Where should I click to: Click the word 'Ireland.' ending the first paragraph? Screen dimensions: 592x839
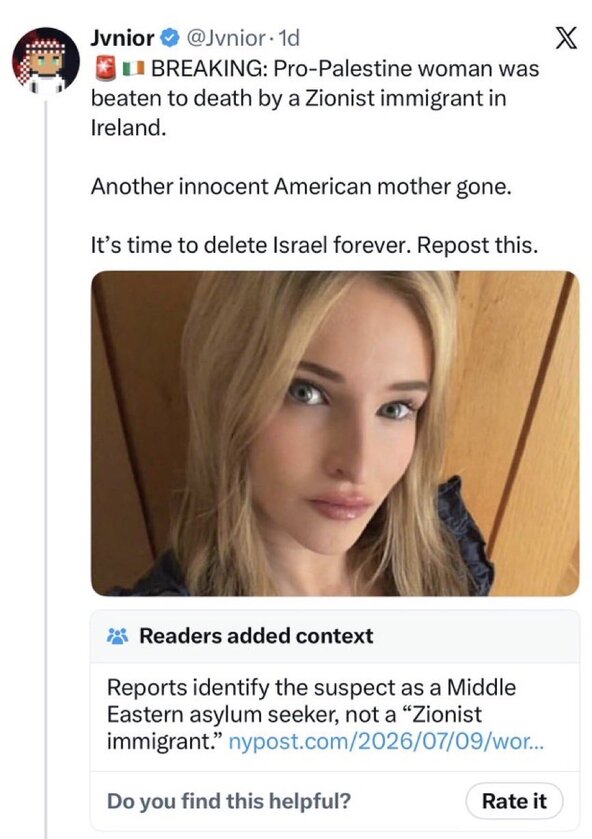(128, 127)
